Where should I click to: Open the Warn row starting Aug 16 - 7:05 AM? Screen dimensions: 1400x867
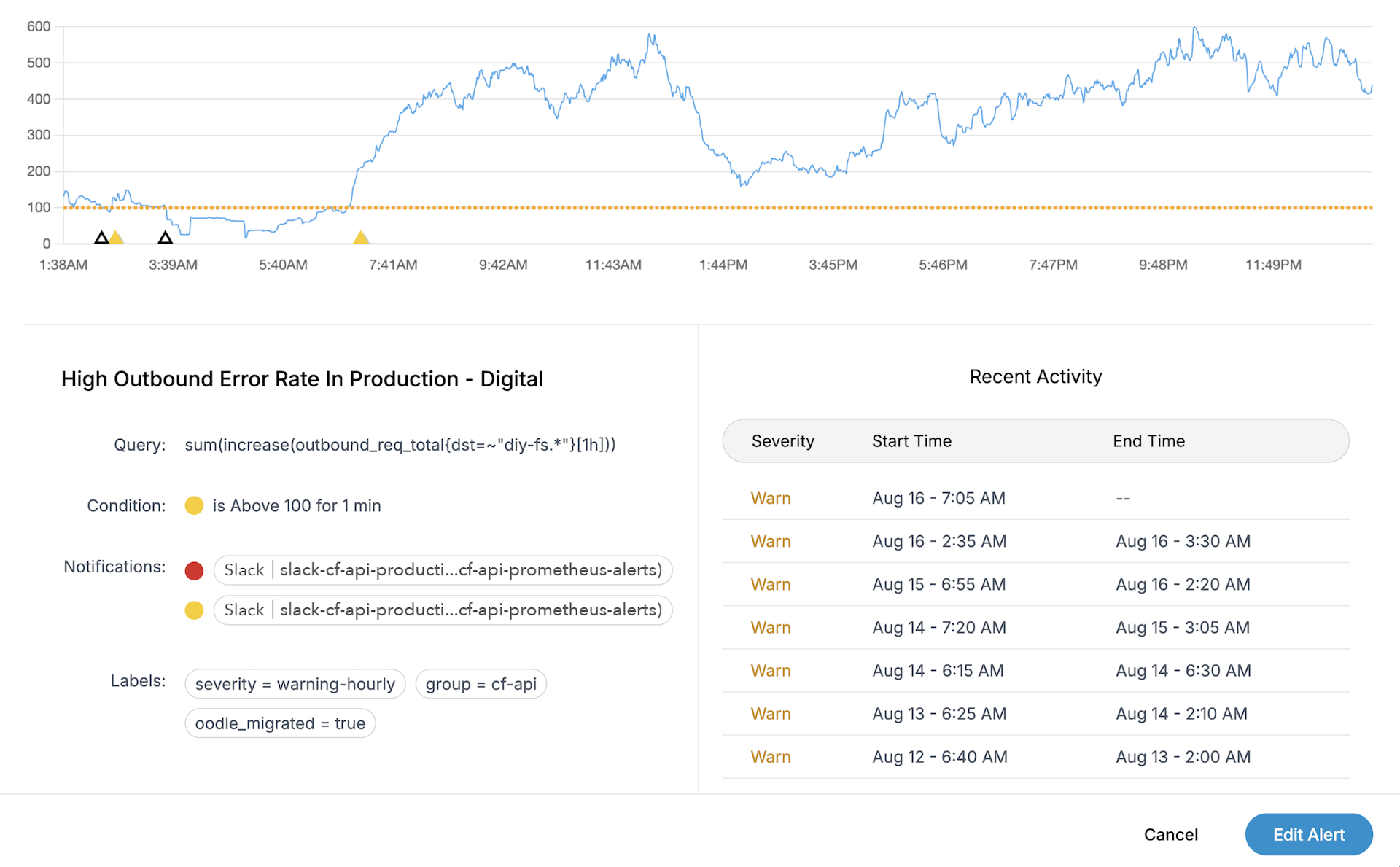tap(1035, 498)
